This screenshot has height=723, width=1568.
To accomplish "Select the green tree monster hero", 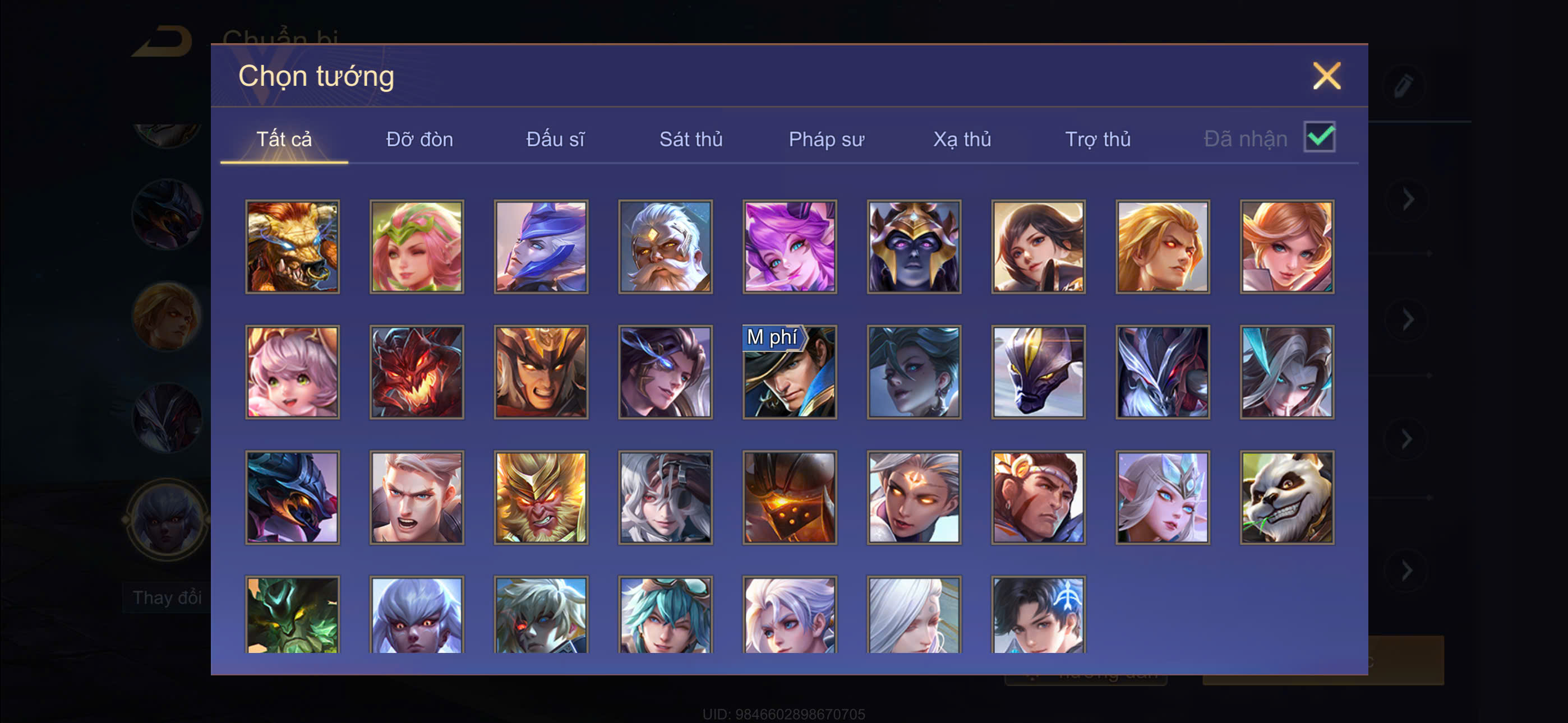I will point(292,615).
